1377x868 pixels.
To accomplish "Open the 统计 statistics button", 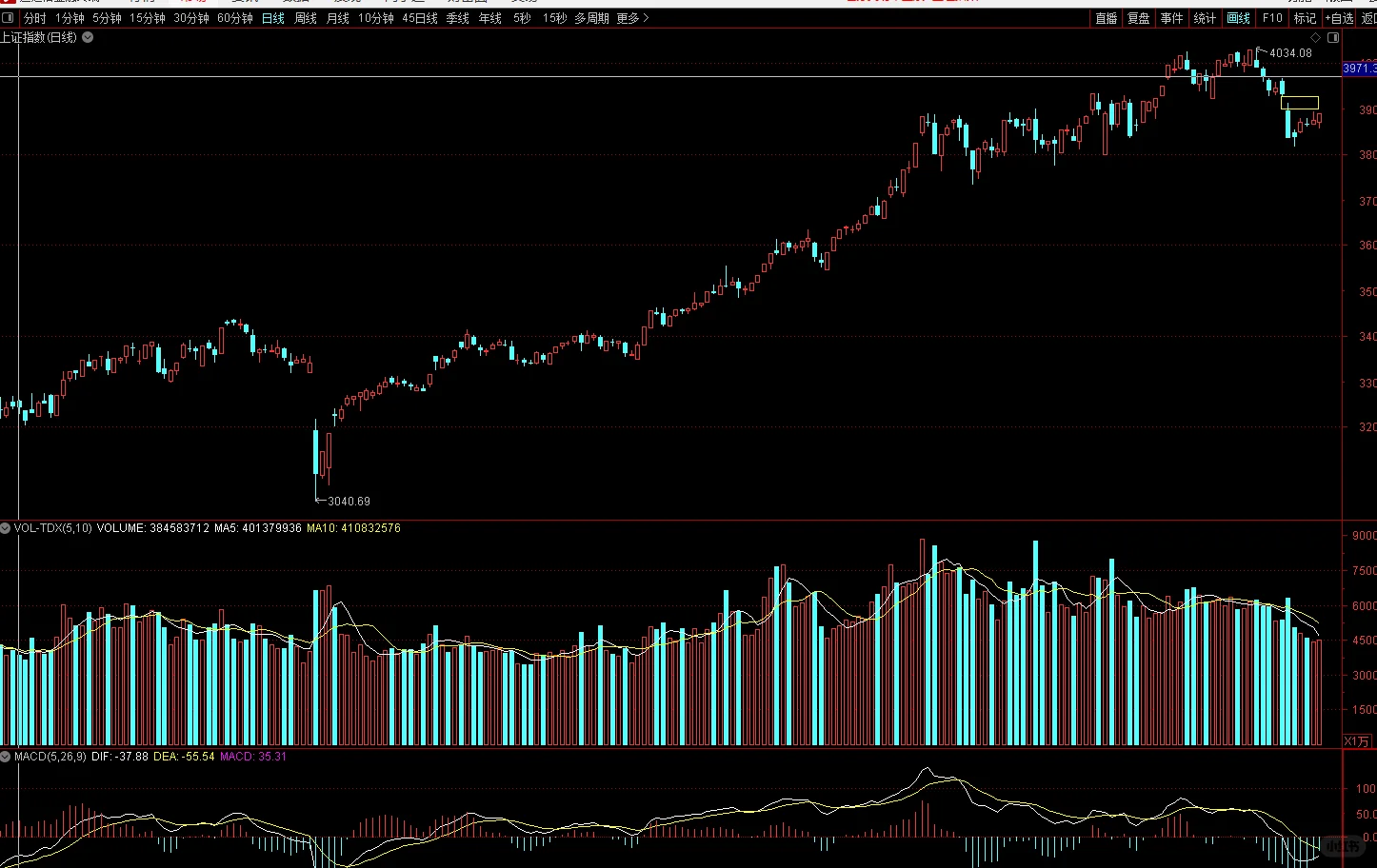I will pyautogui.click(x=1205, y=18).
